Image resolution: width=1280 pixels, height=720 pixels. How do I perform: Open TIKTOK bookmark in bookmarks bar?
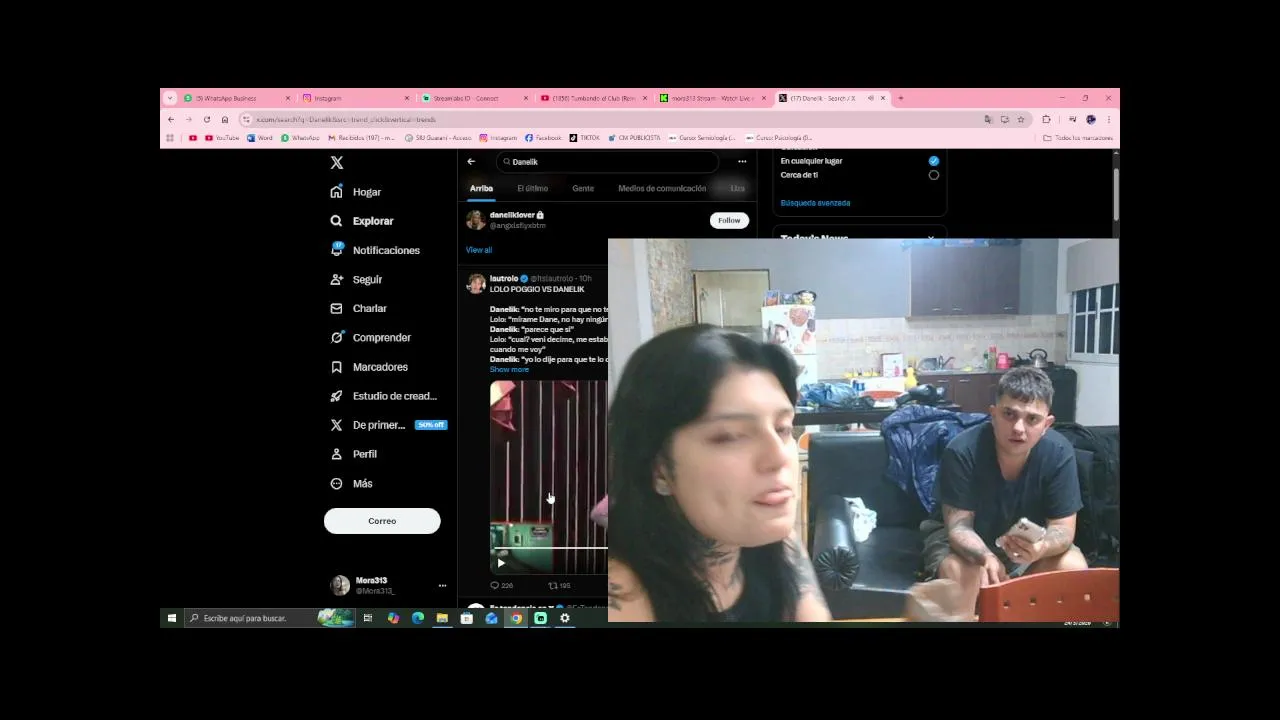pyautogui.click(x=585, y=138)
